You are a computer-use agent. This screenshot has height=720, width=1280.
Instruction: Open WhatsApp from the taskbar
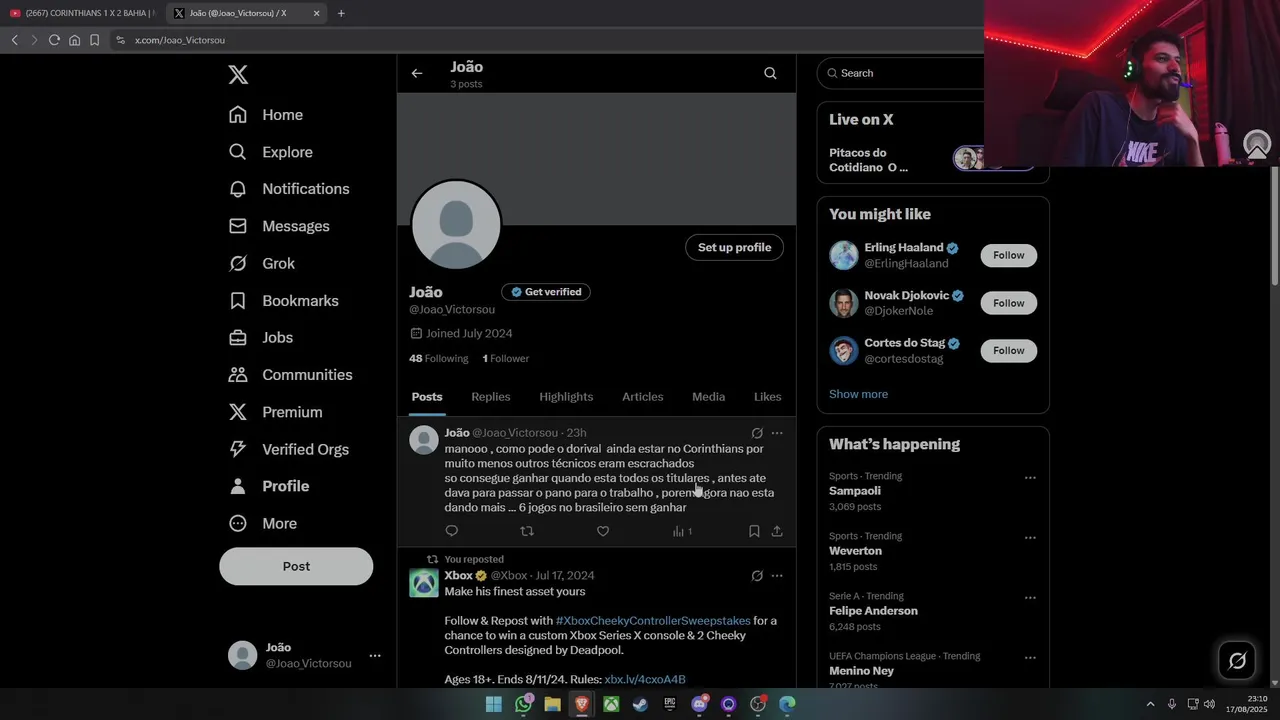point(523,704)
